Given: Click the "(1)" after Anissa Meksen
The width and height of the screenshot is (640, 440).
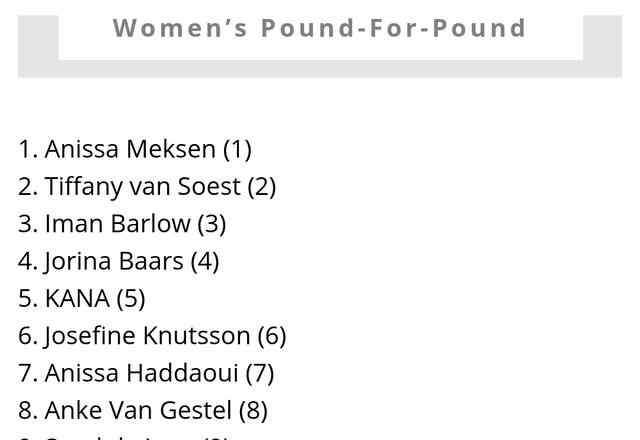Looking at the screenshot, I should (237, 149).
